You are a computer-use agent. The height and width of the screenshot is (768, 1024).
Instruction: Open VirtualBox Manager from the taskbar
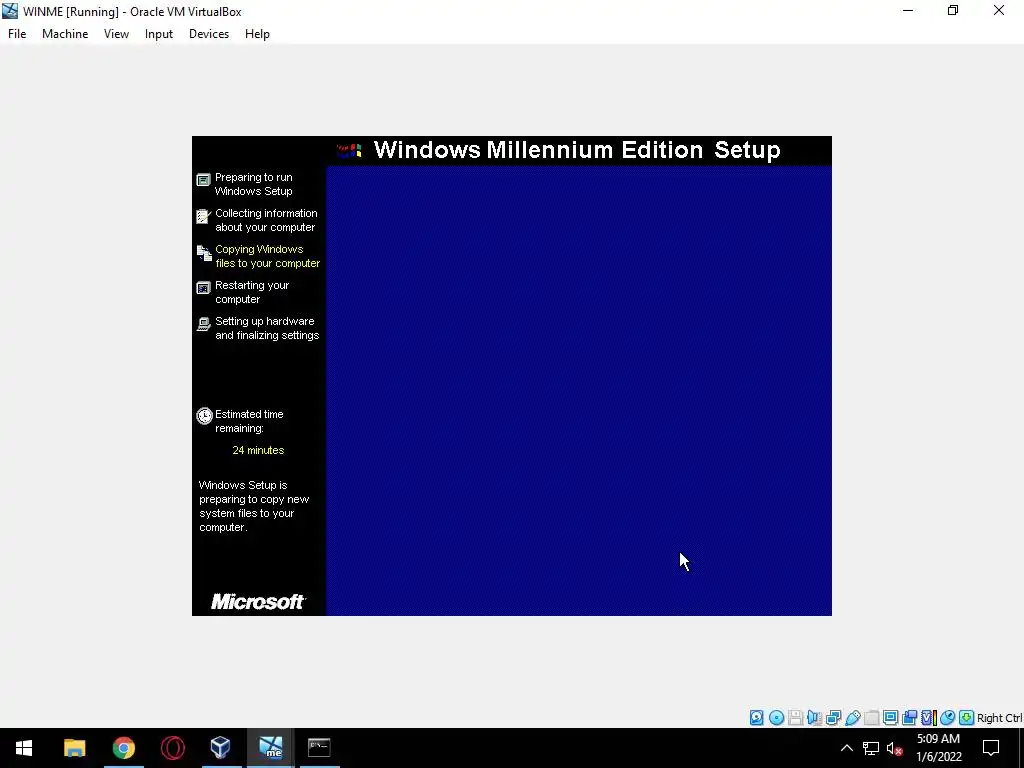coord(221,748)
